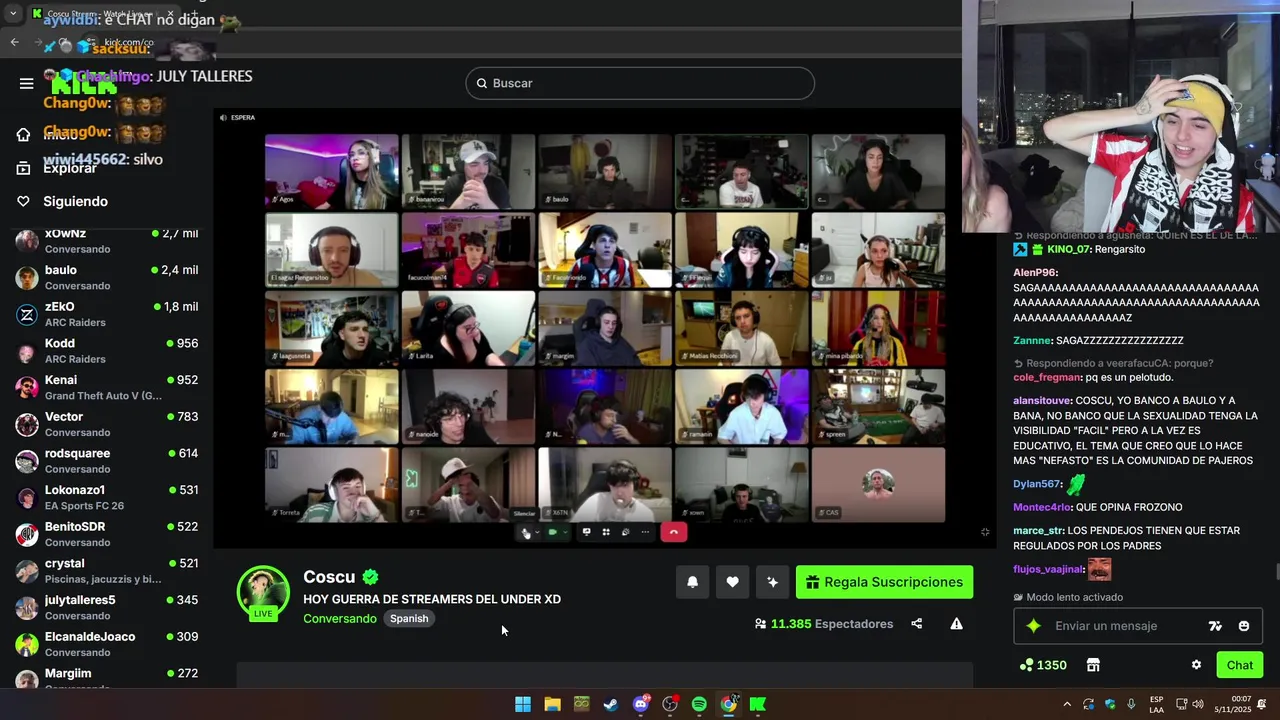This screenshot has width=1280, height=720.
Task: Show hidden system tray icons chevron
Action: click(1066, 704)
